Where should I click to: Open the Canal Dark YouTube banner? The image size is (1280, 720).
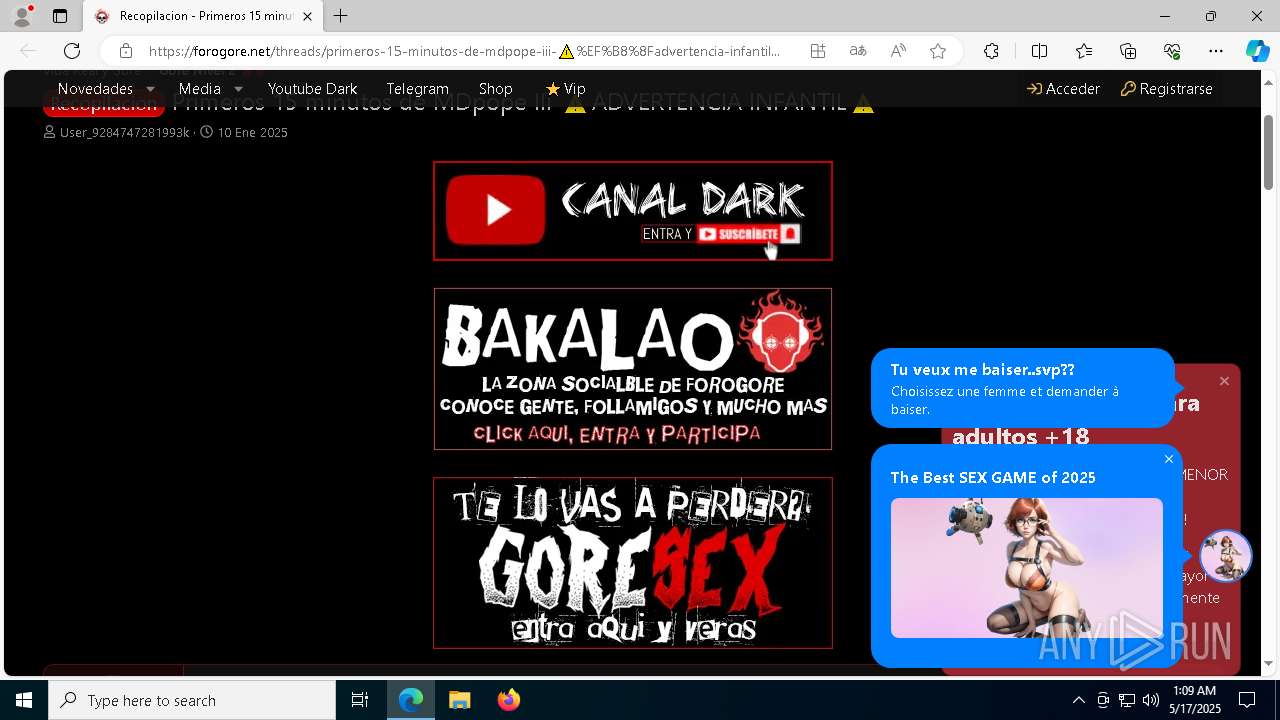(x=633, y=211)
